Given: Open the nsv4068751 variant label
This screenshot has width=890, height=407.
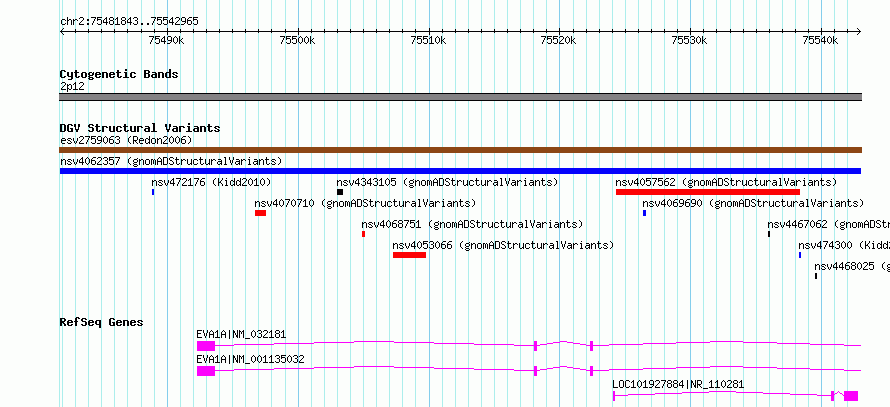Looking at the screenshot, I should coord(472,224).
